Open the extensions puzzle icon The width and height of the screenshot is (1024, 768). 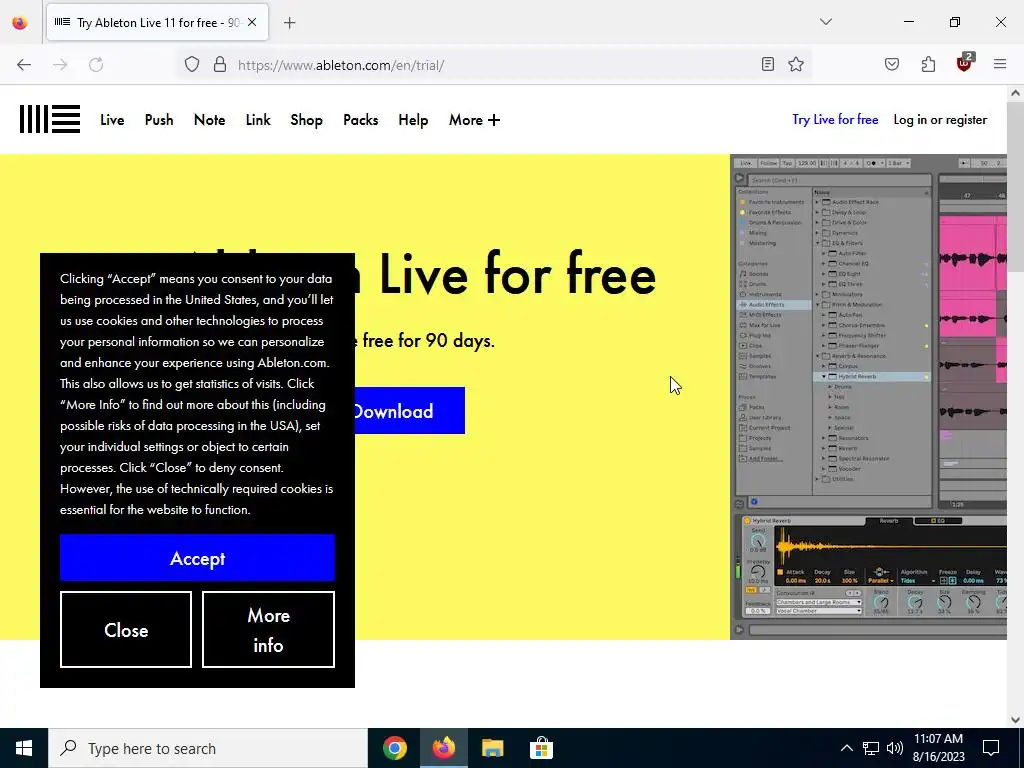click(928, 64)
